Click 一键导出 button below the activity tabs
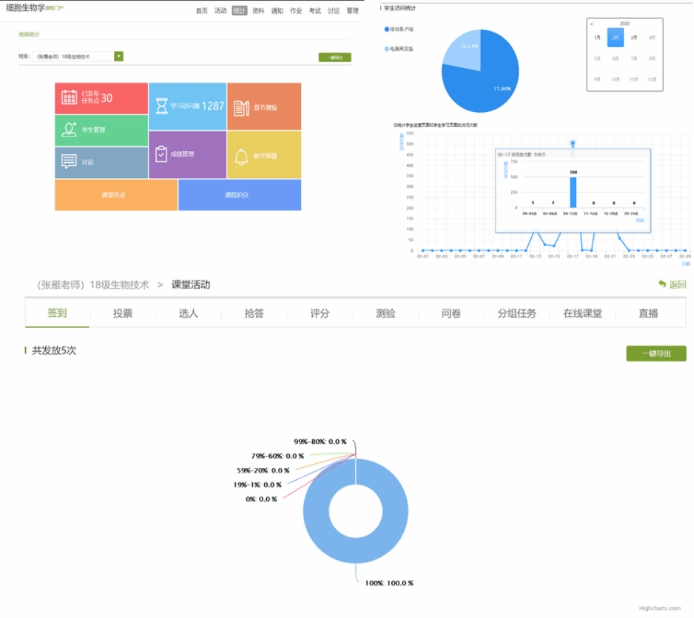Viewport: 694px width, 618px height. point(655,353)
